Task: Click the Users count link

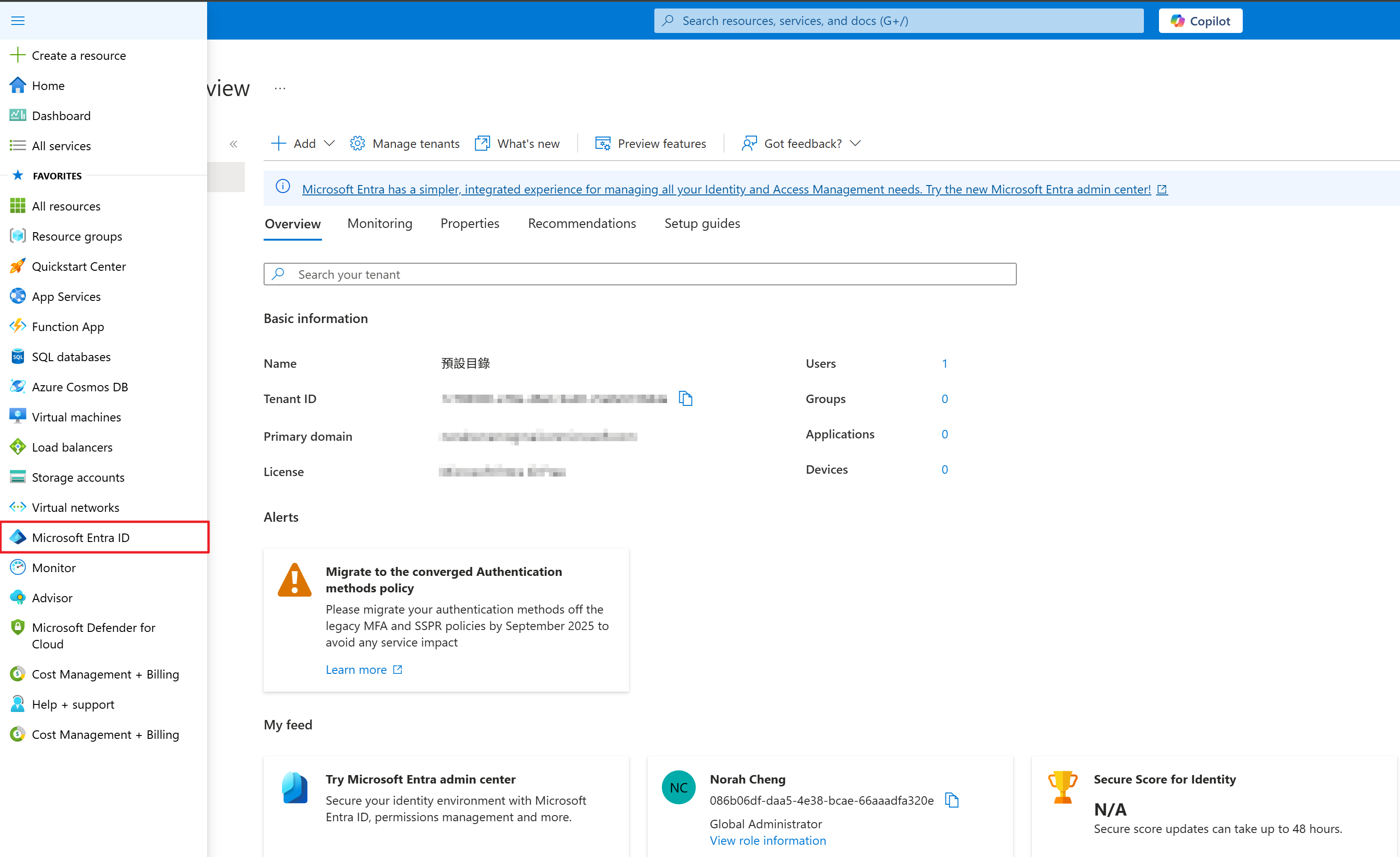Action: pos(944,363)
